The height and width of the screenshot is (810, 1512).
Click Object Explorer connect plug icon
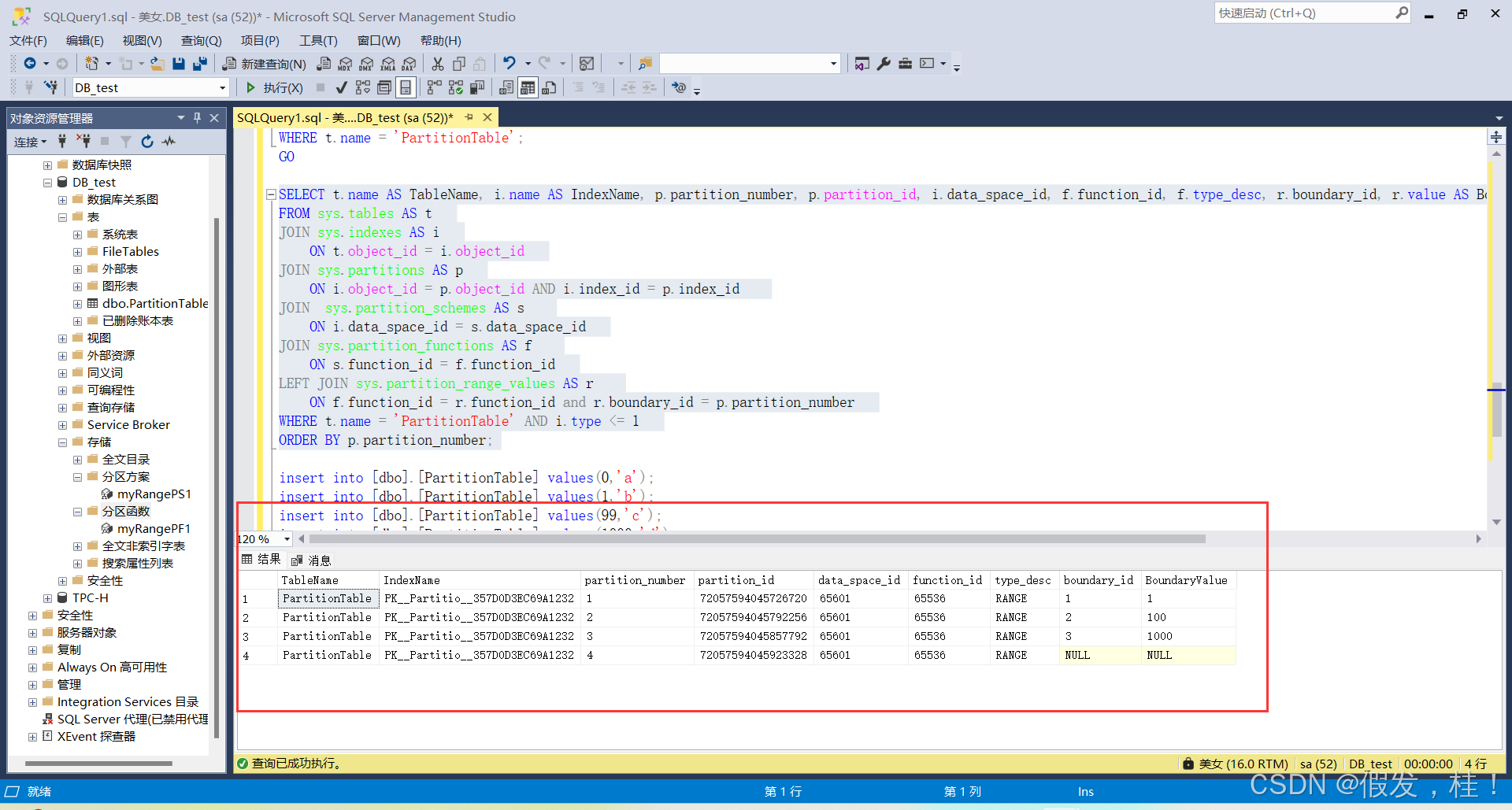pos(62,142)
